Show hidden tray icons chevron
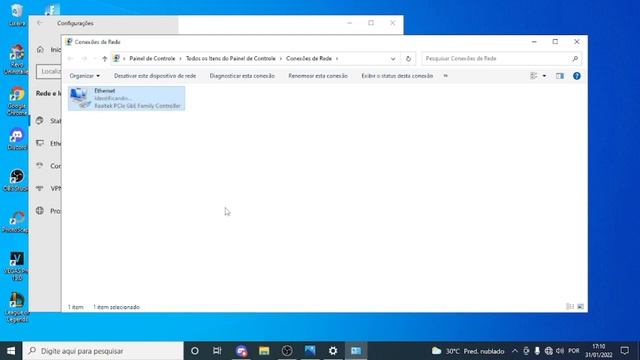This screenshot has width=640, height=360. click(x=515, y=351)
